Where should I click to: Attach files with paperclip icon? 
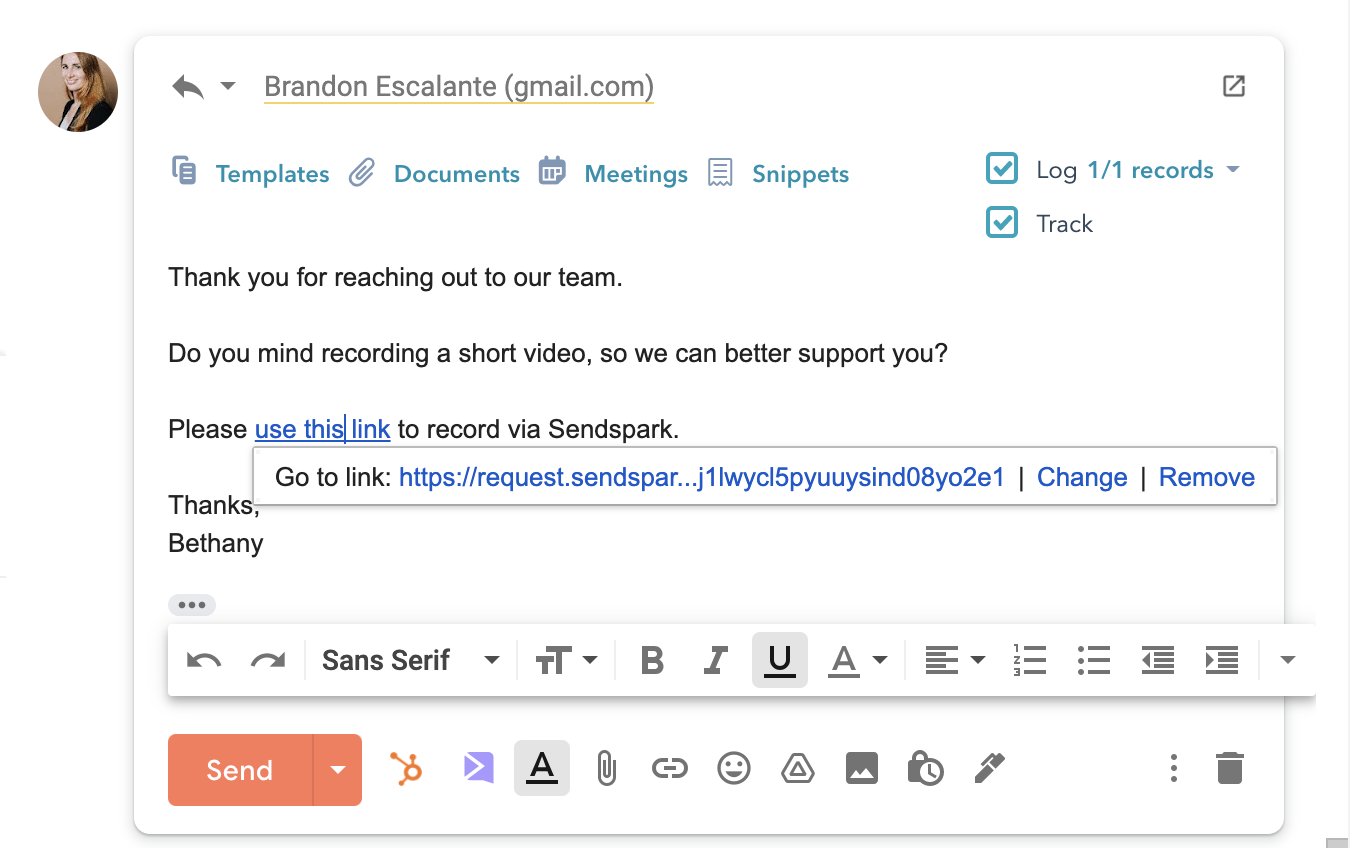pyautogui.click(x=606, y=769)
